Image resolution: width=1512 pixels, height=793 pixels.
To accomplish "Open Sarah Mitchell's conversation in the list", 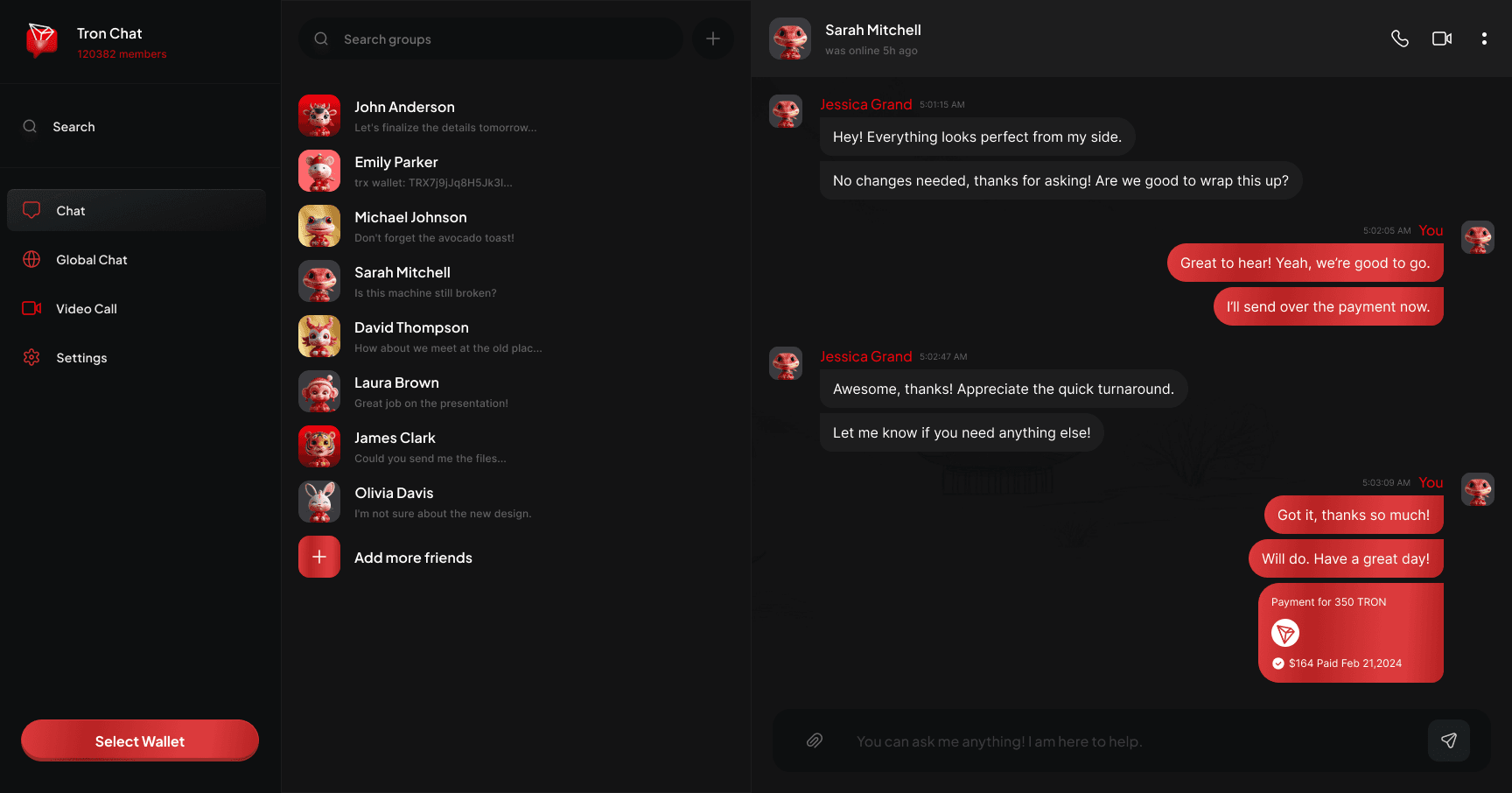I will click(x=516, y=281).
